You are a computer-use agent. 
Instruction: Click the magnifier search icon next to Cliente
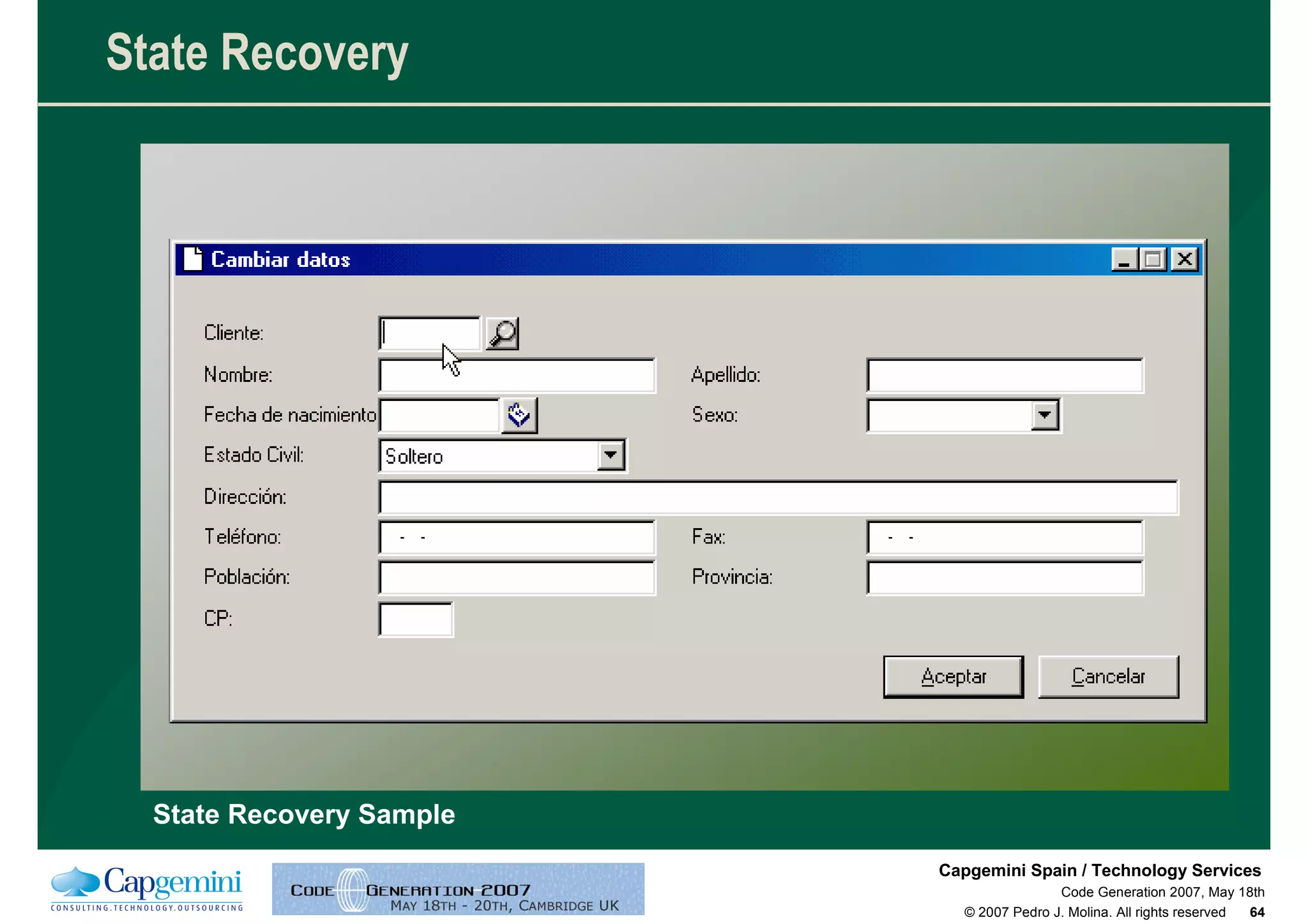[x=503, y=333]
